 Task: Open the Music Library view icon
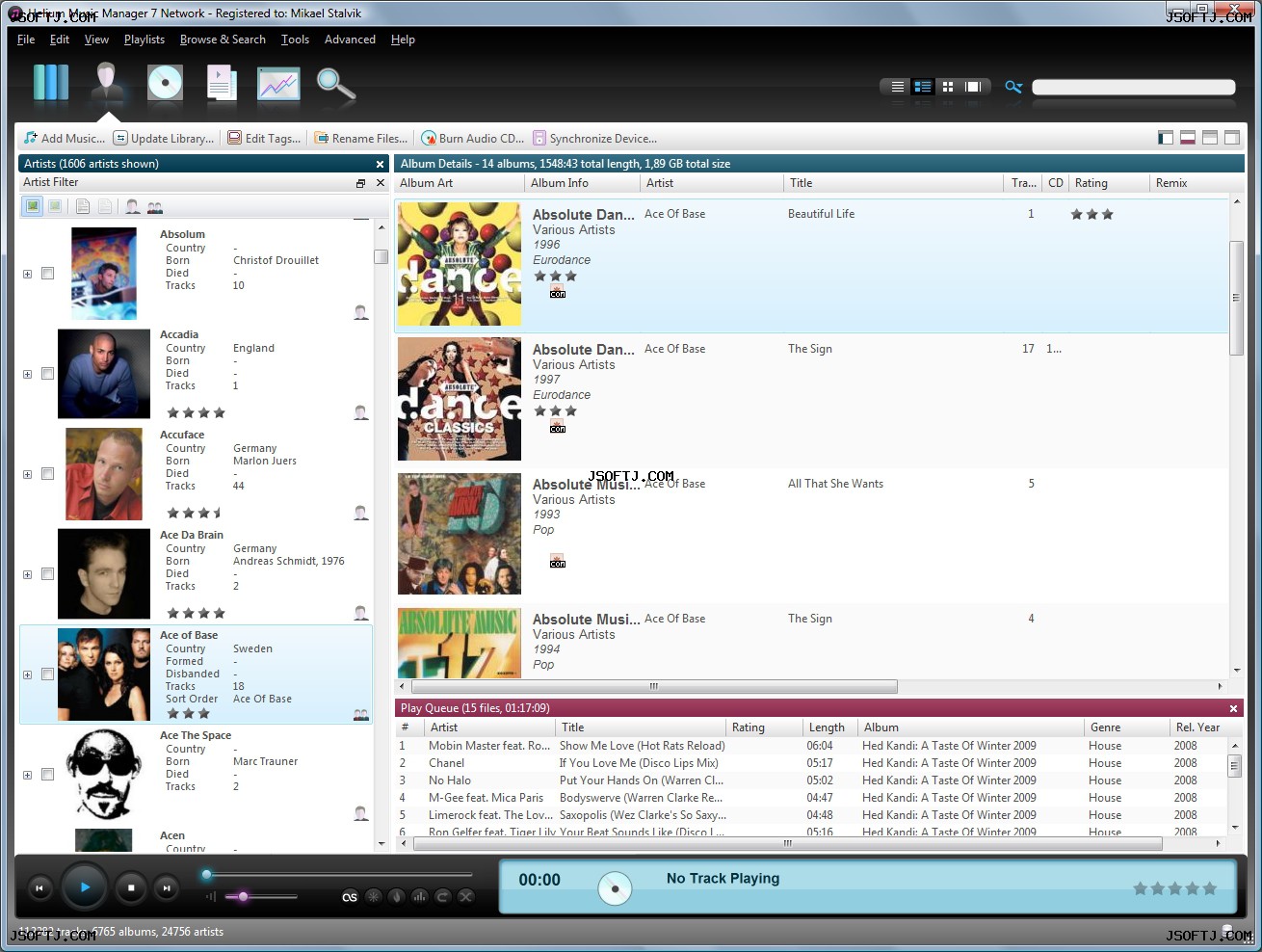pos(51,83)
